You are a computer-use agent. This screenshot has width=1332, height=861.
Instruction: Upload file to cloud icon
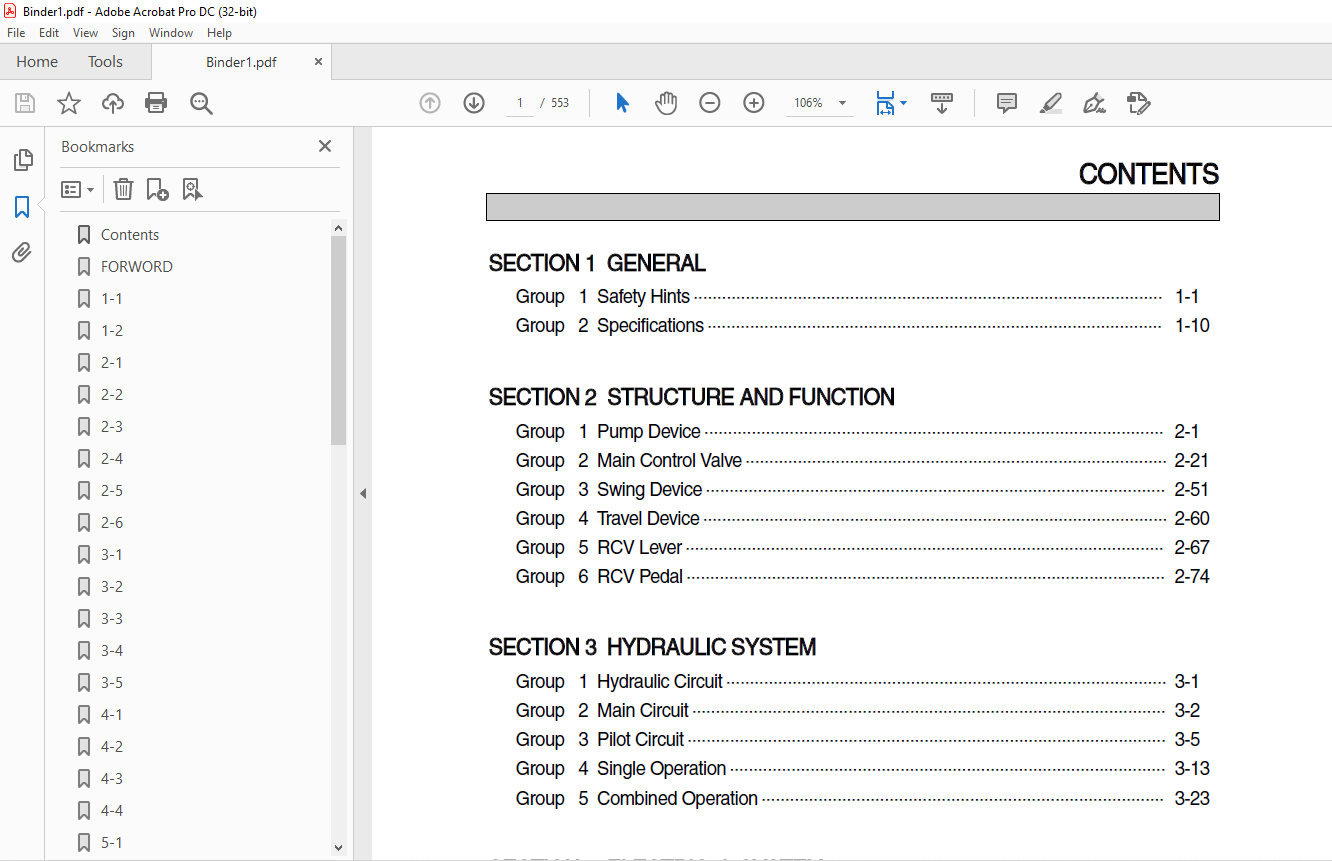[113, 103]
